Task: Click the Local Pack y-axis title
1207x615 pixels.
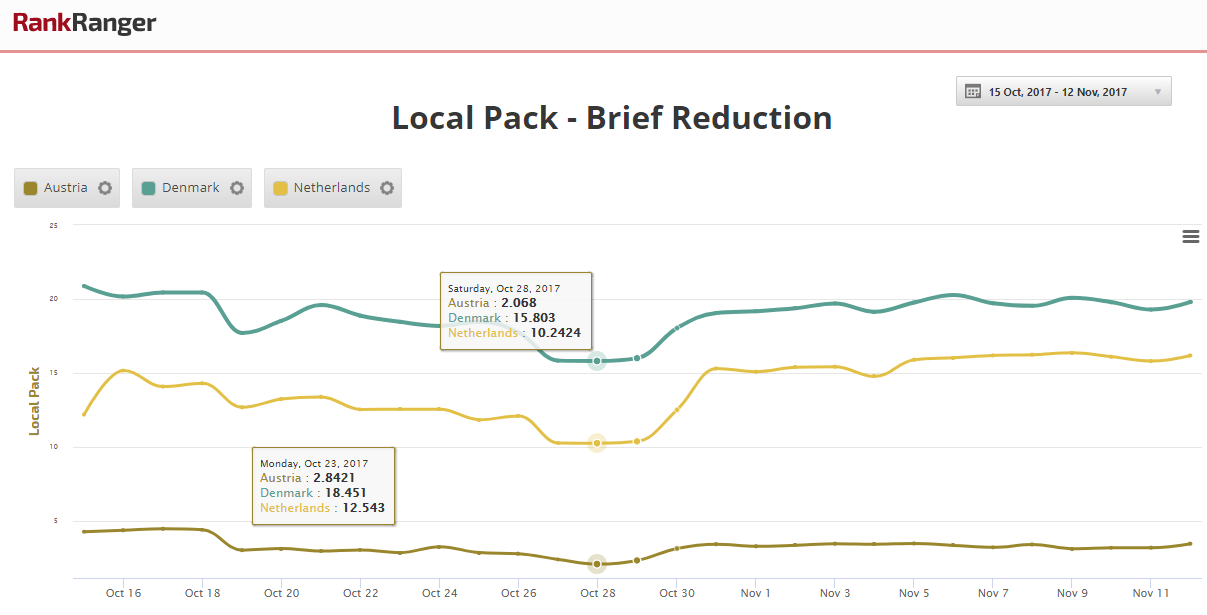Action: (34, 401)
